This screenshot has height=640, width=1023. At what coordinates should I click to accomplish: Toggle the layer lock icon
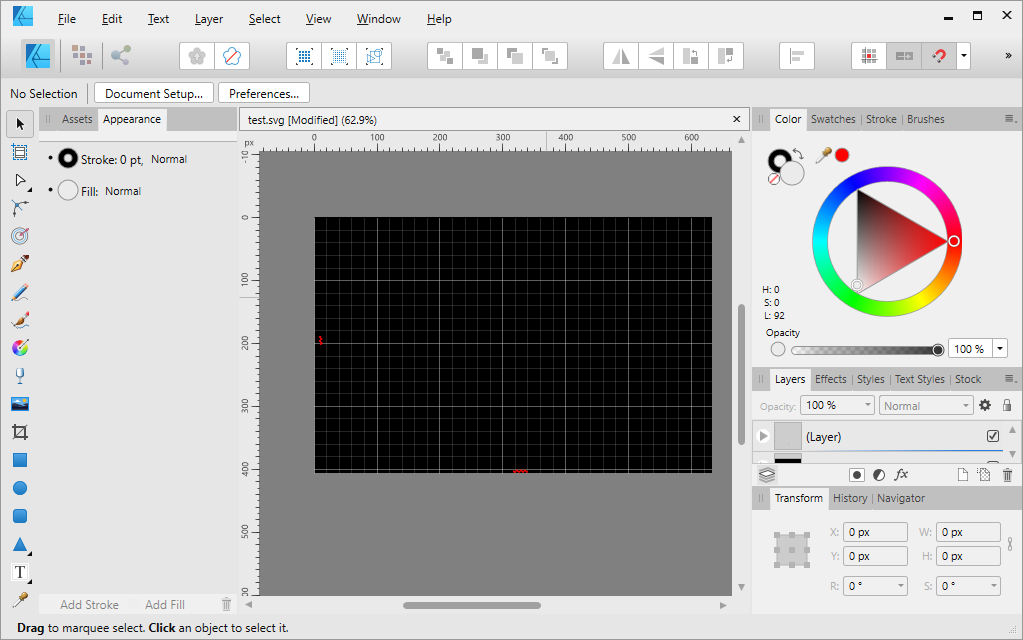tap(1007, 405)
